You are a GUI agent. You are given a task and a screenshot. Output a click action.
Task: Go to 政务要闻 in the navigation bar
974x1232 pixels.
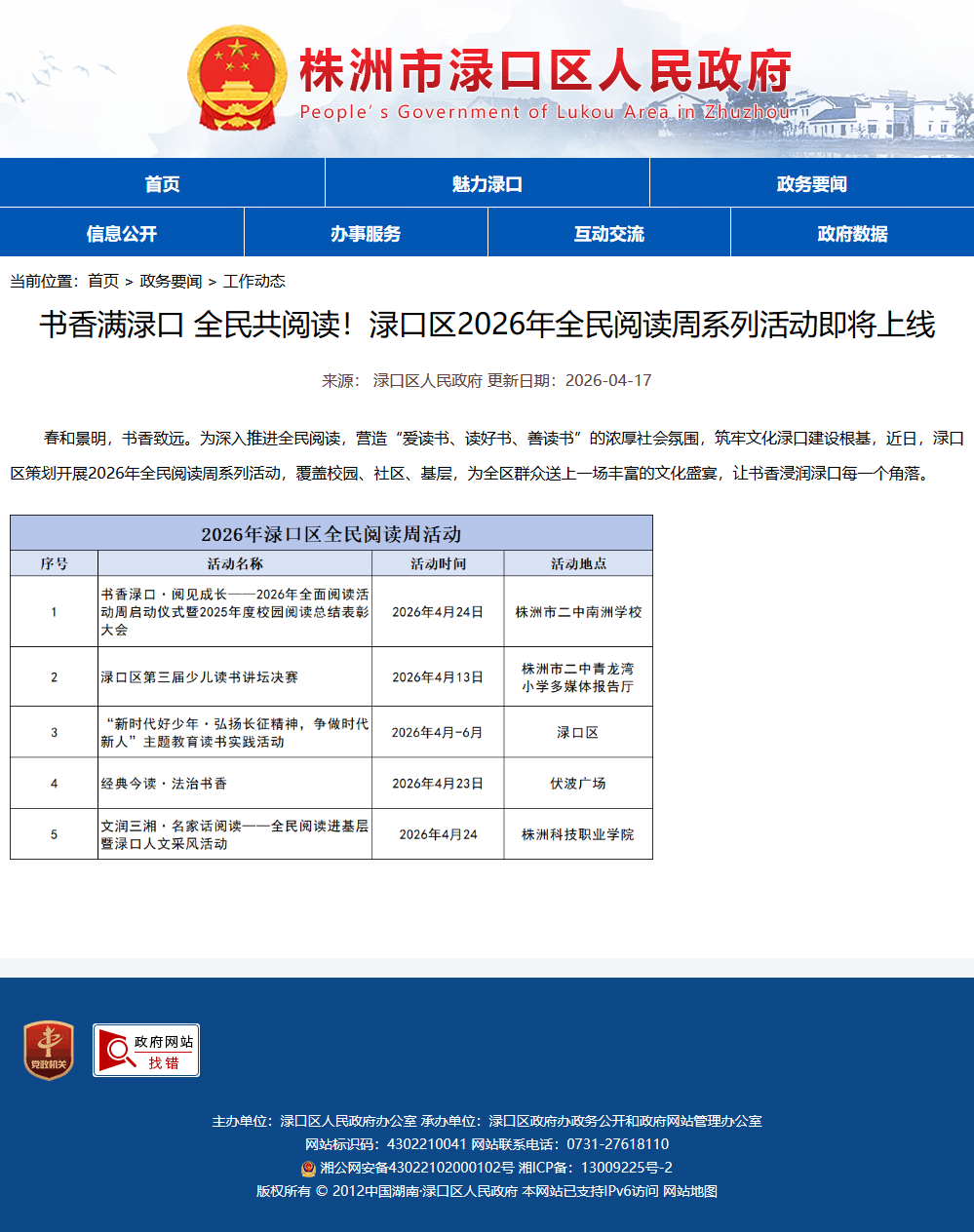click(x=811, y=183)
